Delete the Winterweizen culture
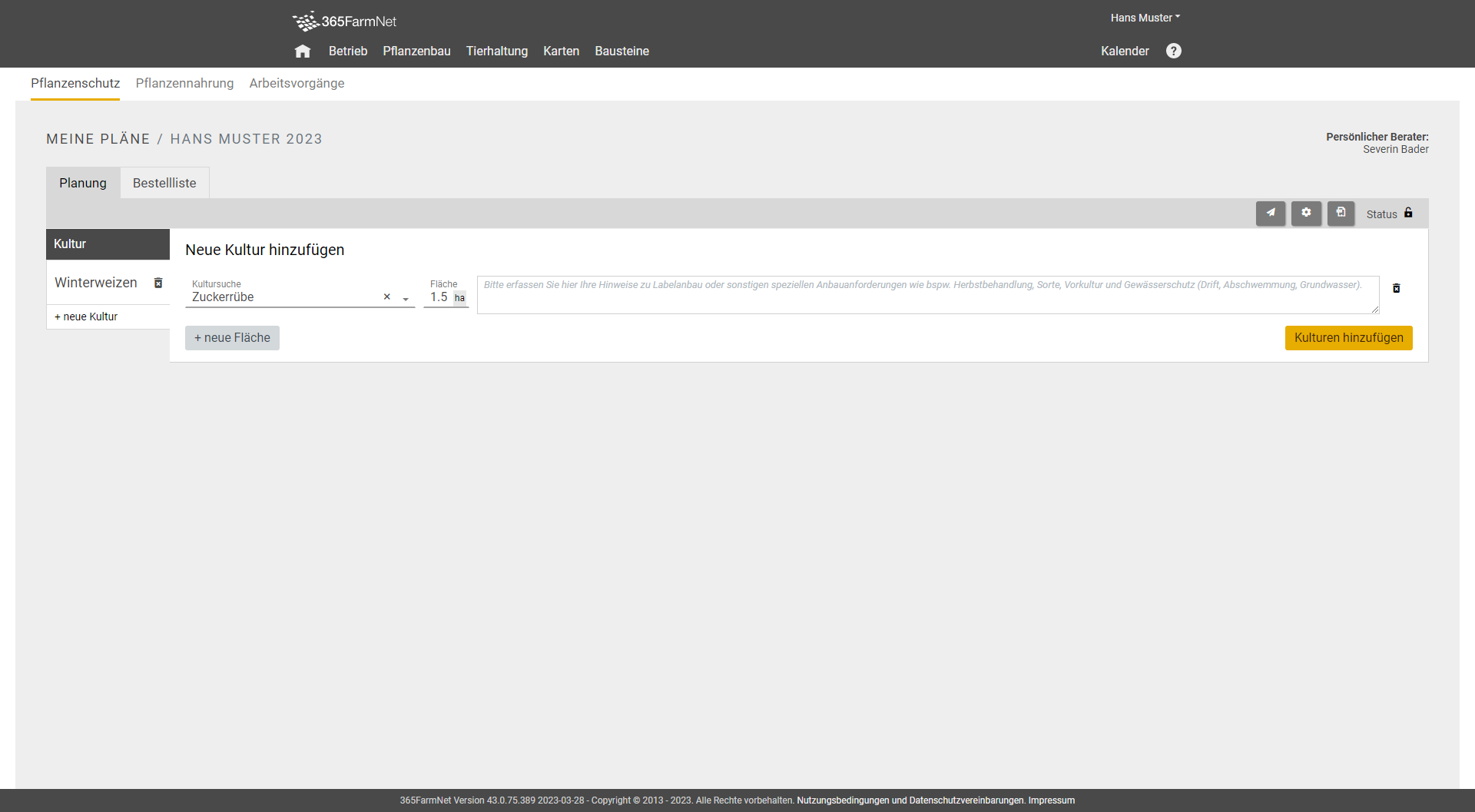 pos(158,283)
